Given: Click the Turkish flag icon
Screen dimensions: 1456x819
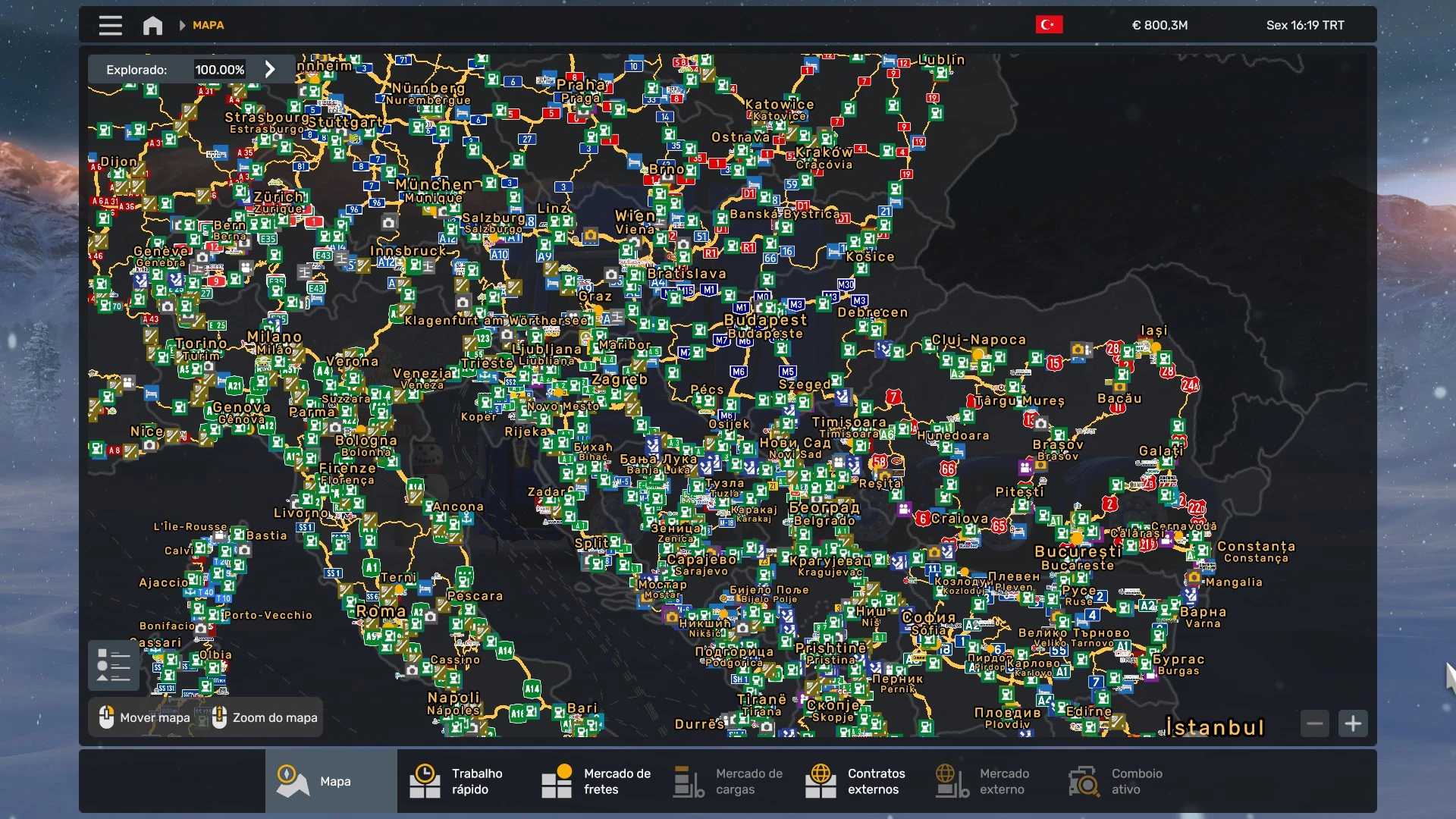Looking at the screenshot, I should pyautogui.click(x=1049, y=25).
